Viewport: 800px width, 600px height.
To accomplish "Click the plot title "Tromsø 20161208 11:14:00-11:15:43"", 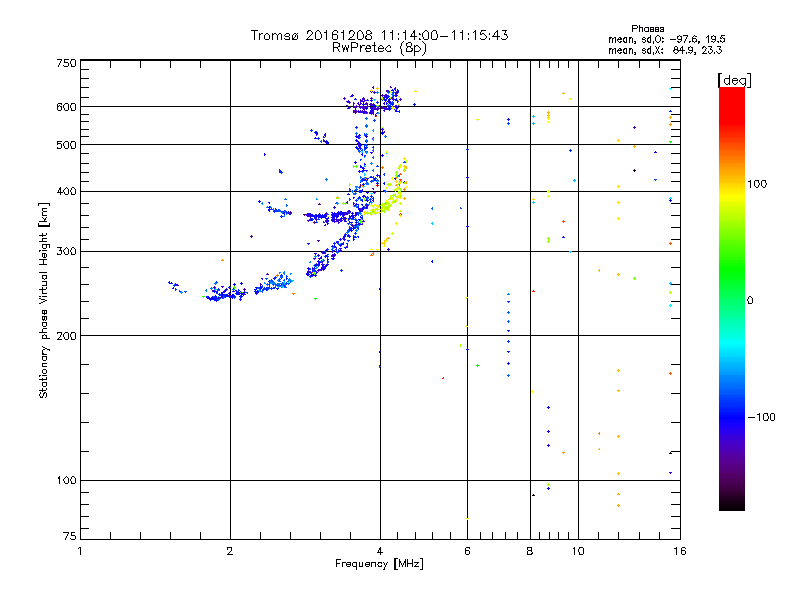I will click(x=379, y=35).
